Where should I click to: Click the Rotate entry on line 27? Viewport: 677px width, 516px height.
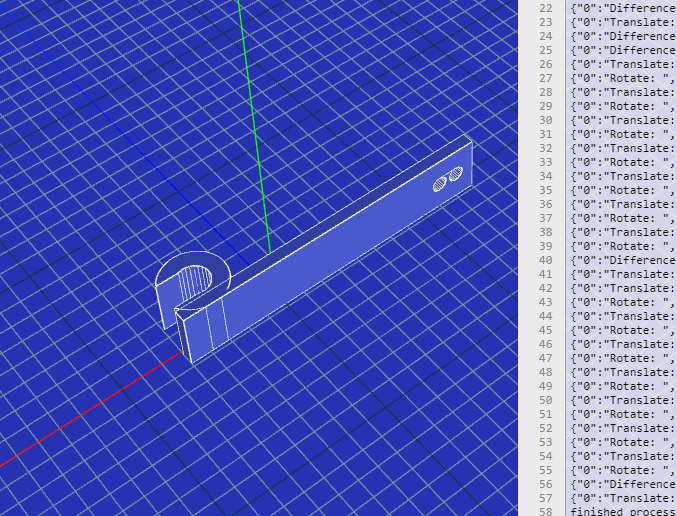click(x=622, y=78)
